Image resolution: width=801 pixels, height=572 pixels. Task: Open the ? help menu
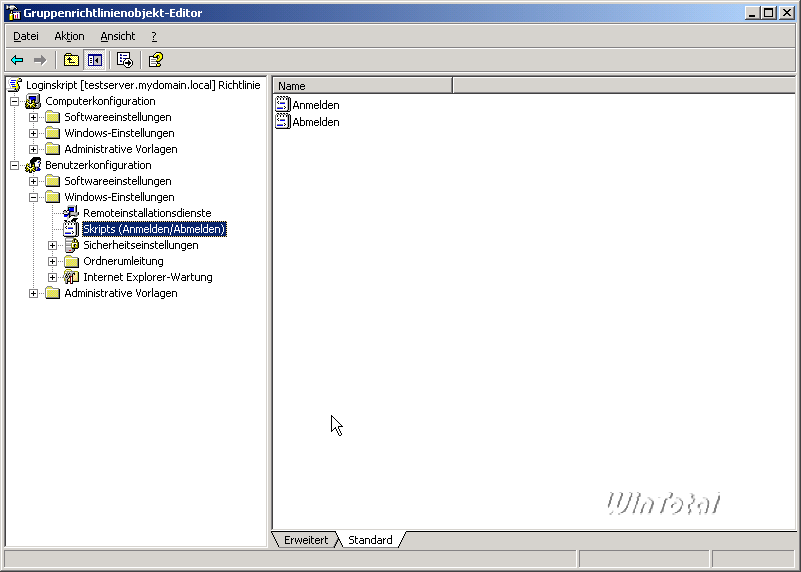coord(154,36)
